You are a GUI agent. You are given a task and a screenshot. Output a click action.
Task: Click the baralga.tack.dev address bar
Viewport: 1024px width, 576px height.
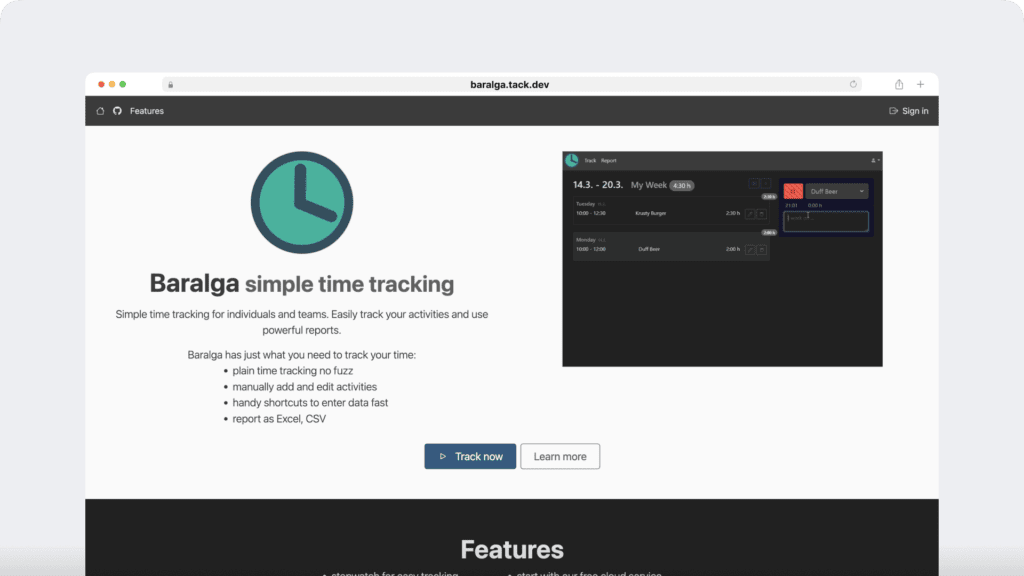(x=509, y=85)
